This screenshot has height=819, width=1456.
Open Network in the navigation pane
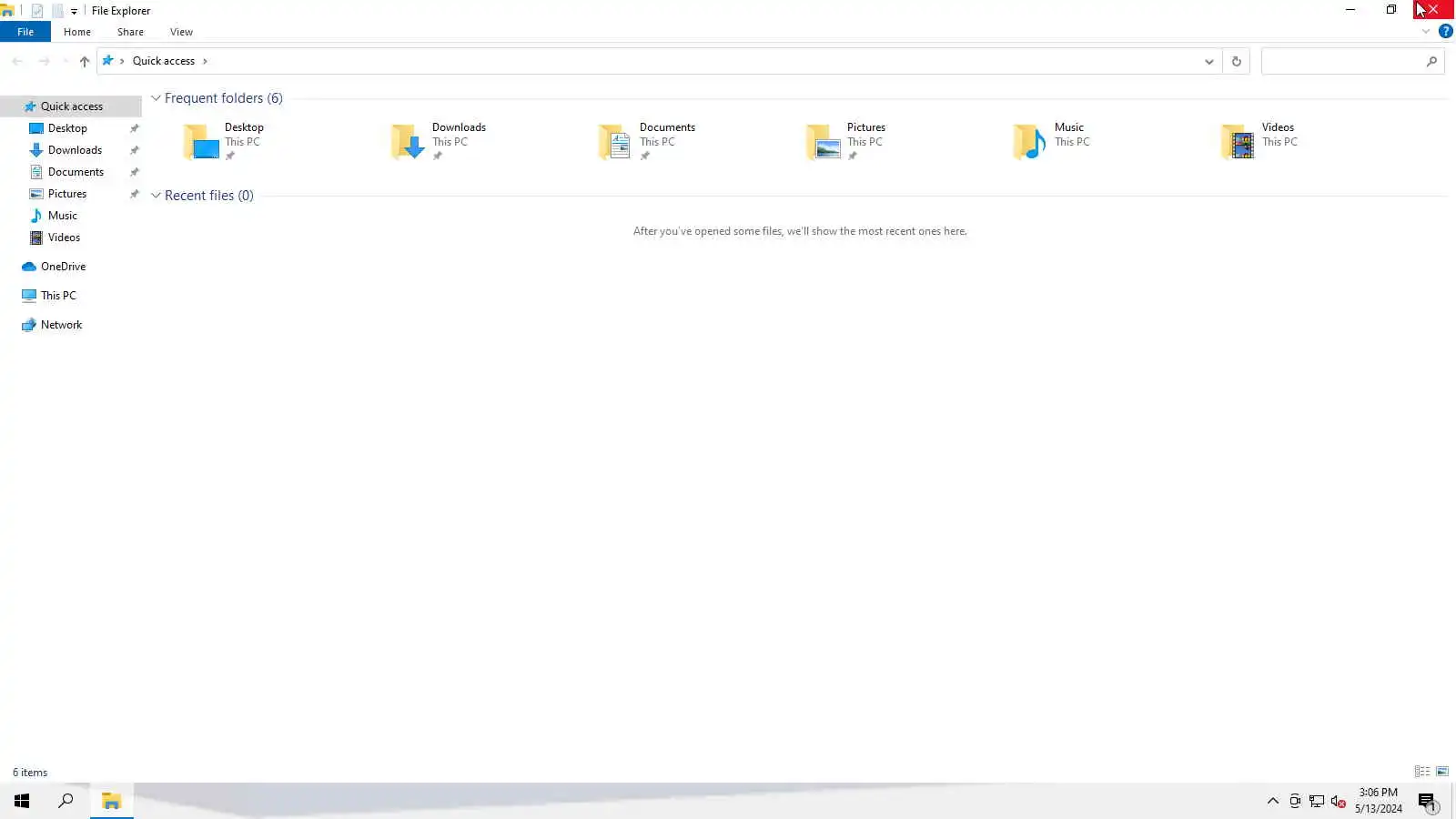[61, 325]
